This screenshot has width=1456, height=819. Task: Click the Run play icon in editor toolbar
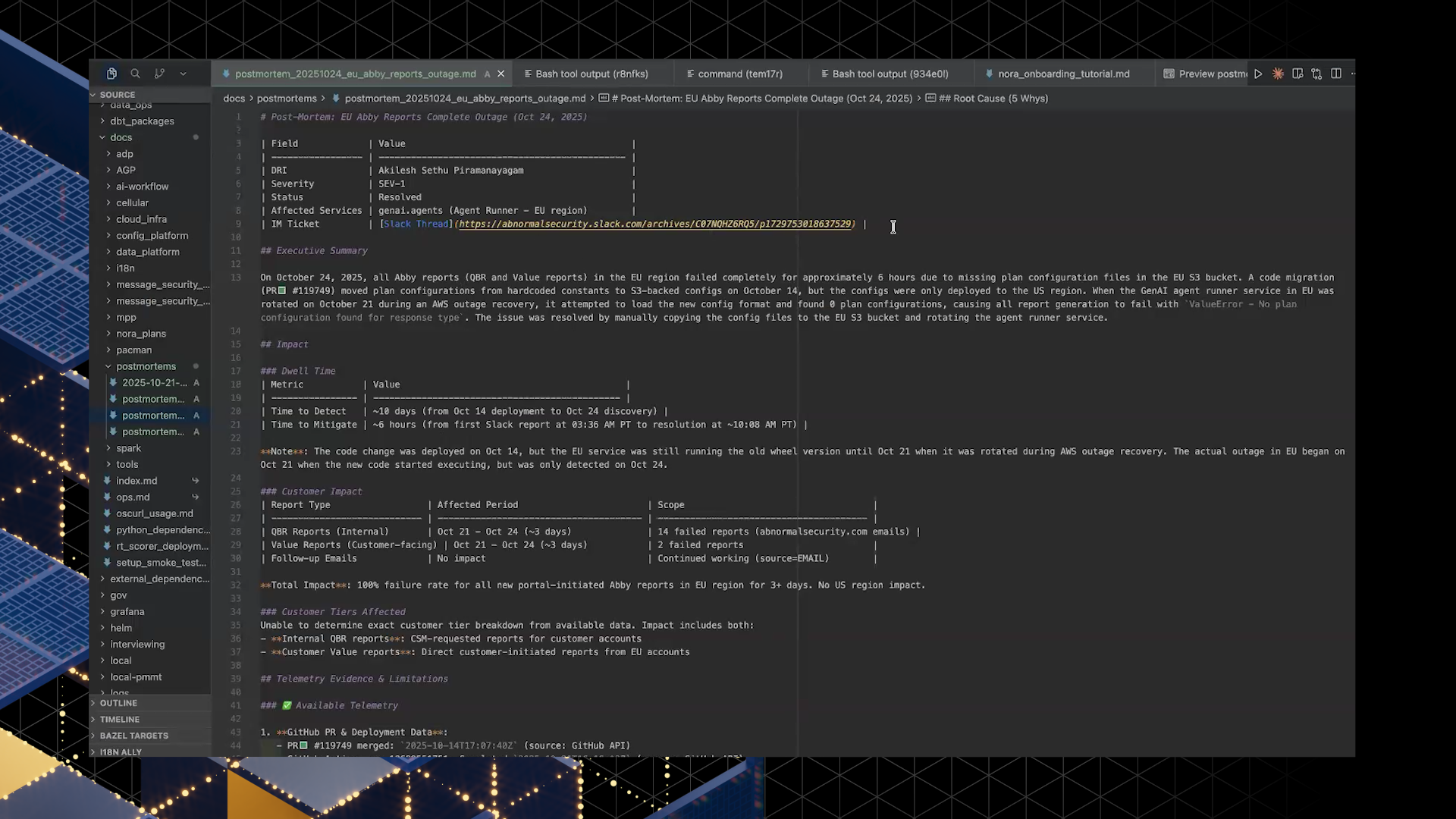[1258, 74]
